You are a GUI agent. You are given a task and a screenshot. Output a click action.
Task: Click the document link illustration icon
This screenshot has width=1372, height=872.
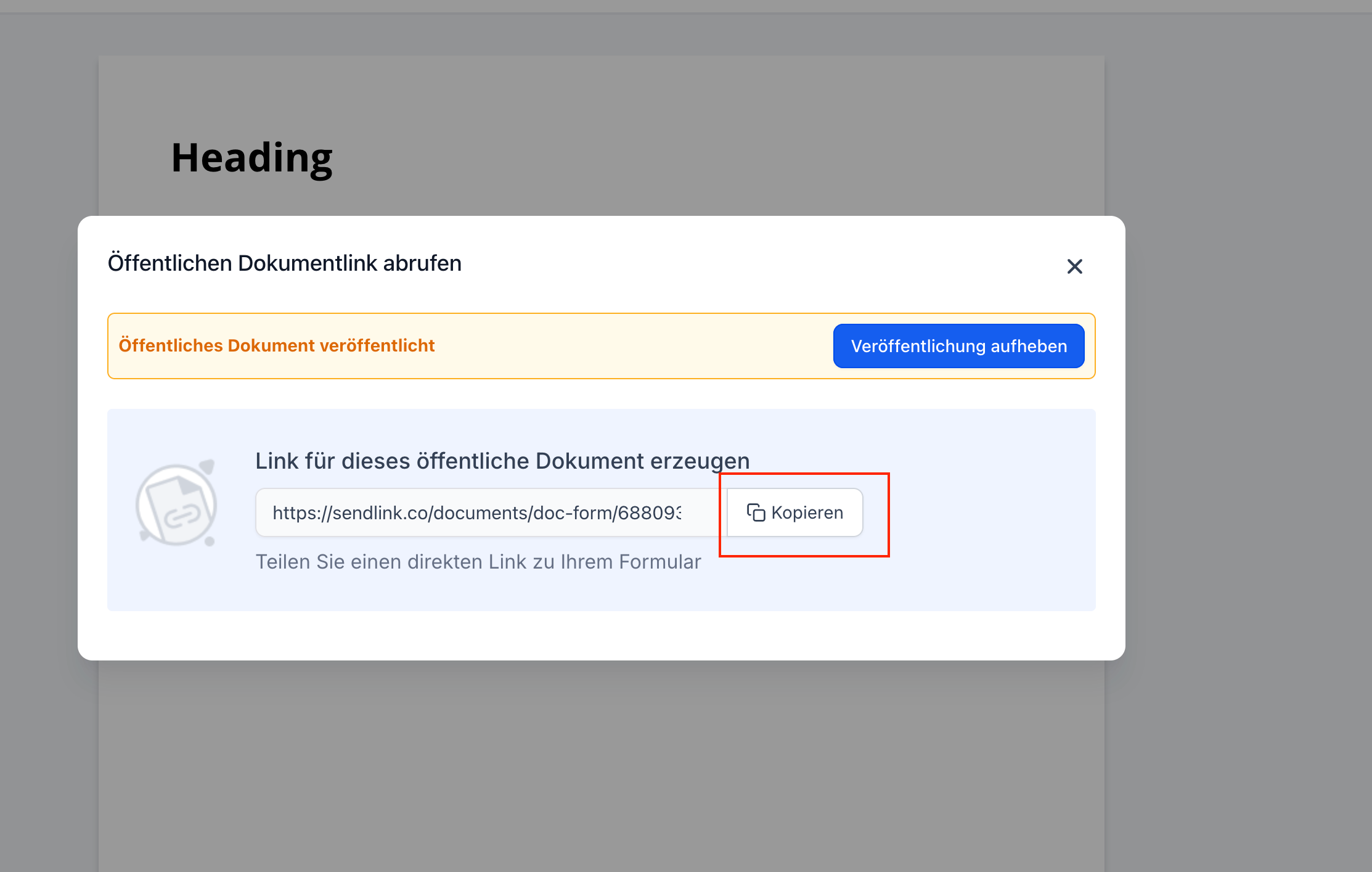coord(177,505)
